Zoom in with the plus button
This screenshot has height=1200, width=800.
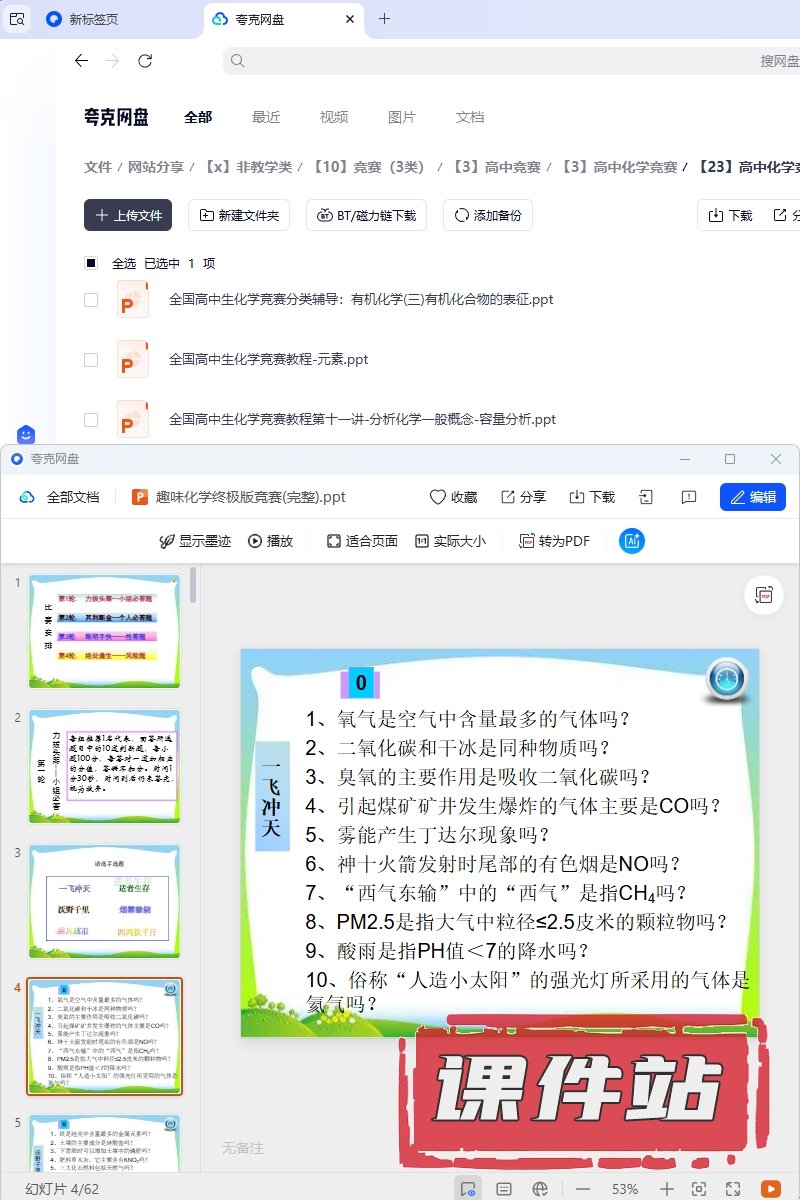pyautogui.click(x=667, y=1189)
